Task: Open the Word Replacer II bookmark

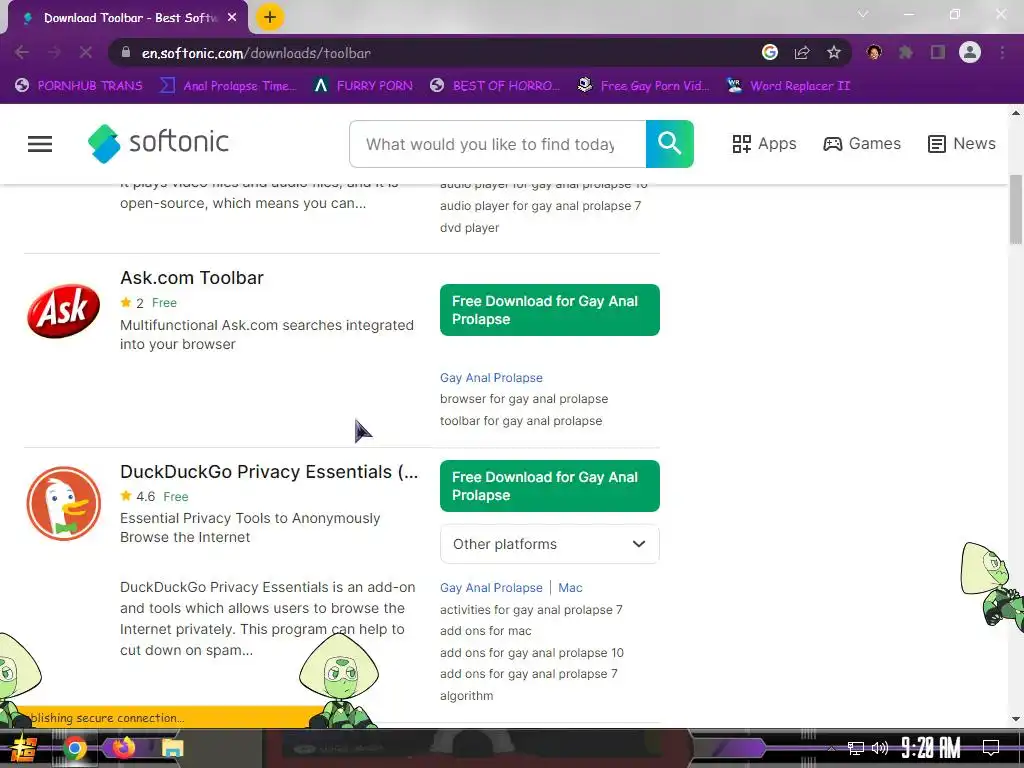Action: [789, 86]
